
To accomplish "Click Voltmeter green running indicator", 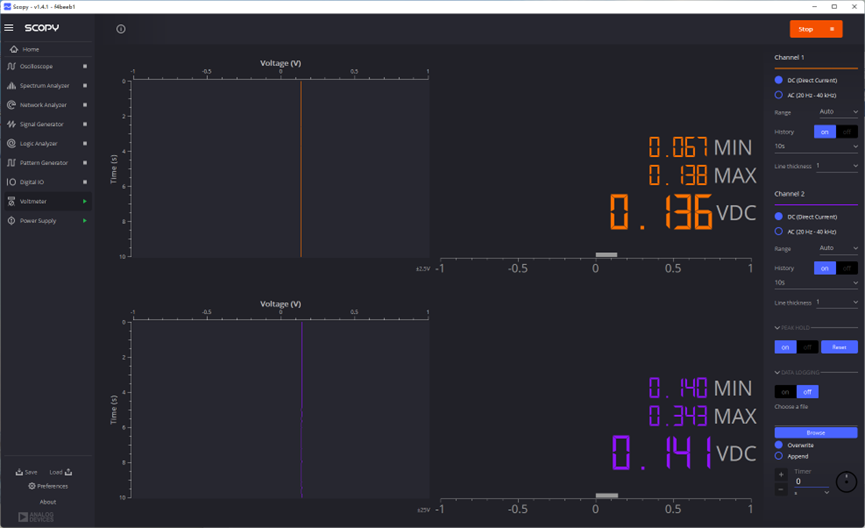I will coord(85,201).
